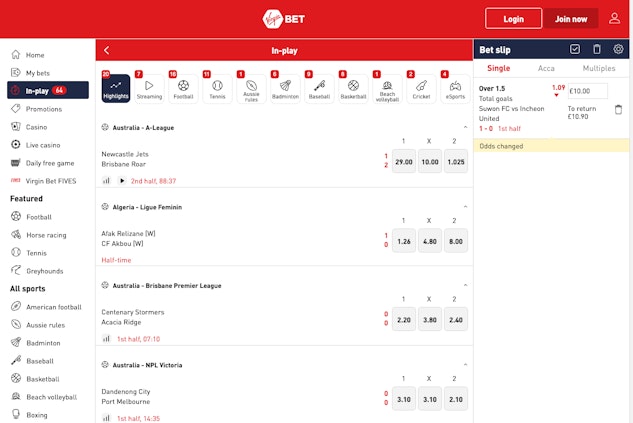This screenshot has height=423, width=633.
Task: Open the Streaming sport filter
Action: coord(149,89)
